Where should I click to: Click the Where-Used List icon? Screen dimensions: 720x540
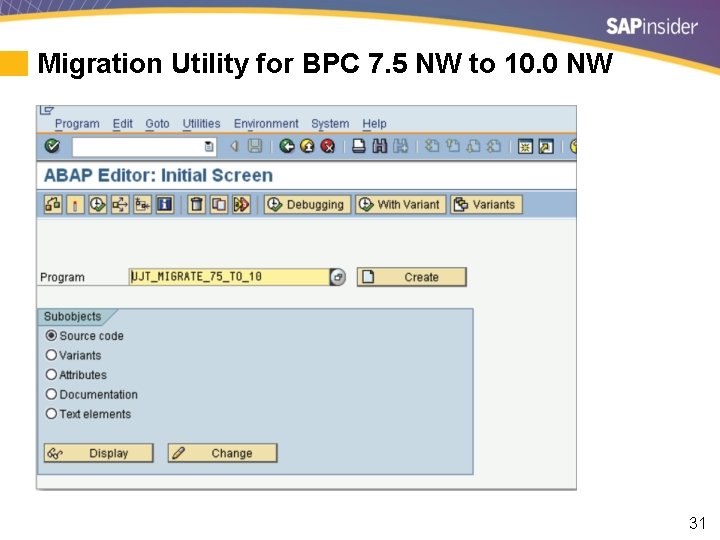[x=120, y=204]
